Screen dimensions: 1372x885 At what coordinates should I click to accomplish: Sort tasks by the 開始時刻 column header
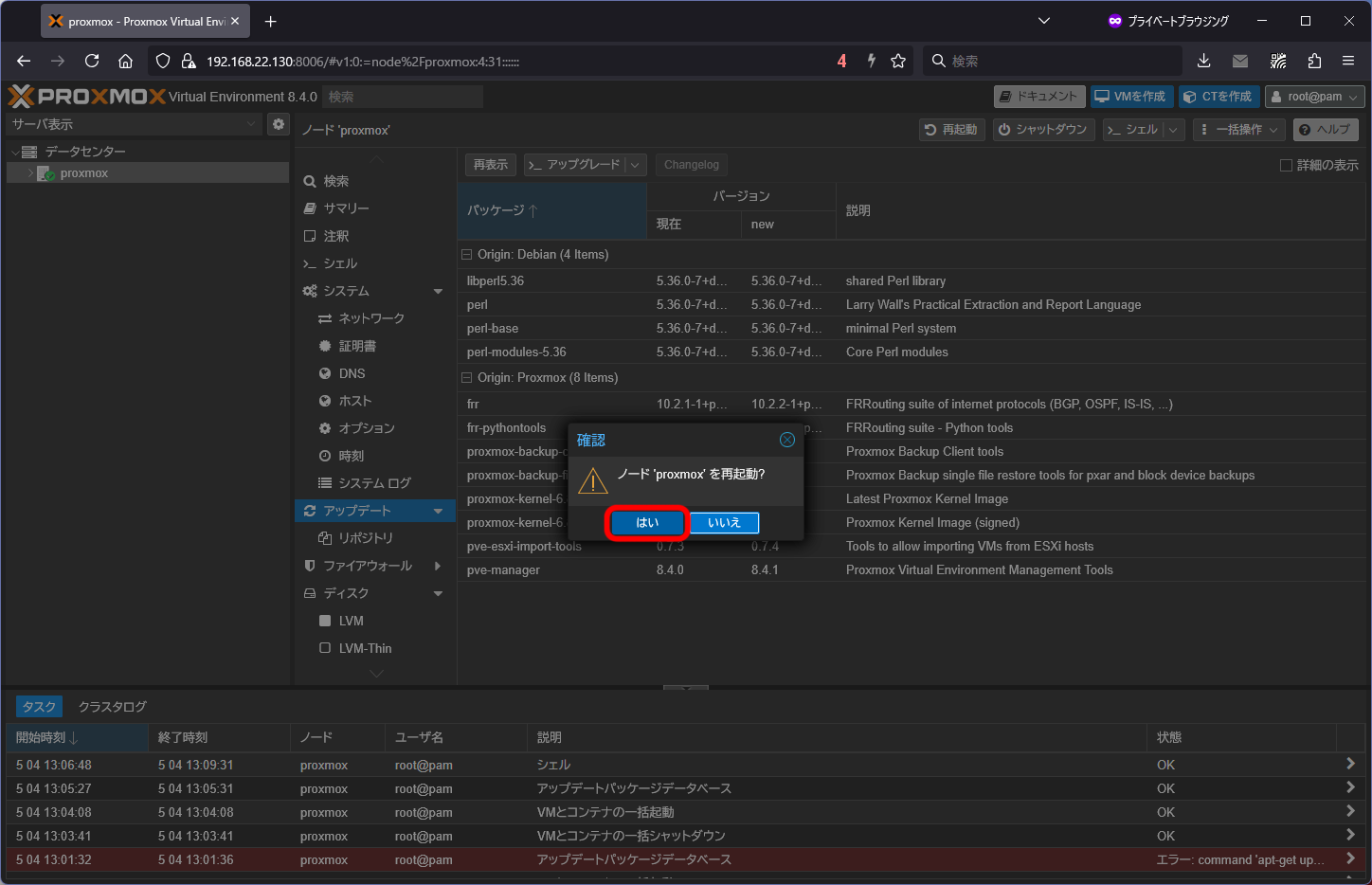point(77,737)
